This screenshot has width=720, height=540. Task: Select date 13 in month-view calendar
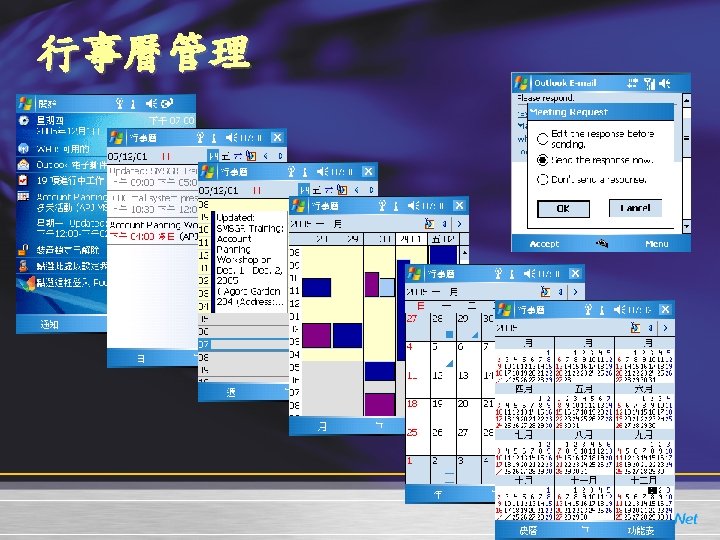(463, 375)
